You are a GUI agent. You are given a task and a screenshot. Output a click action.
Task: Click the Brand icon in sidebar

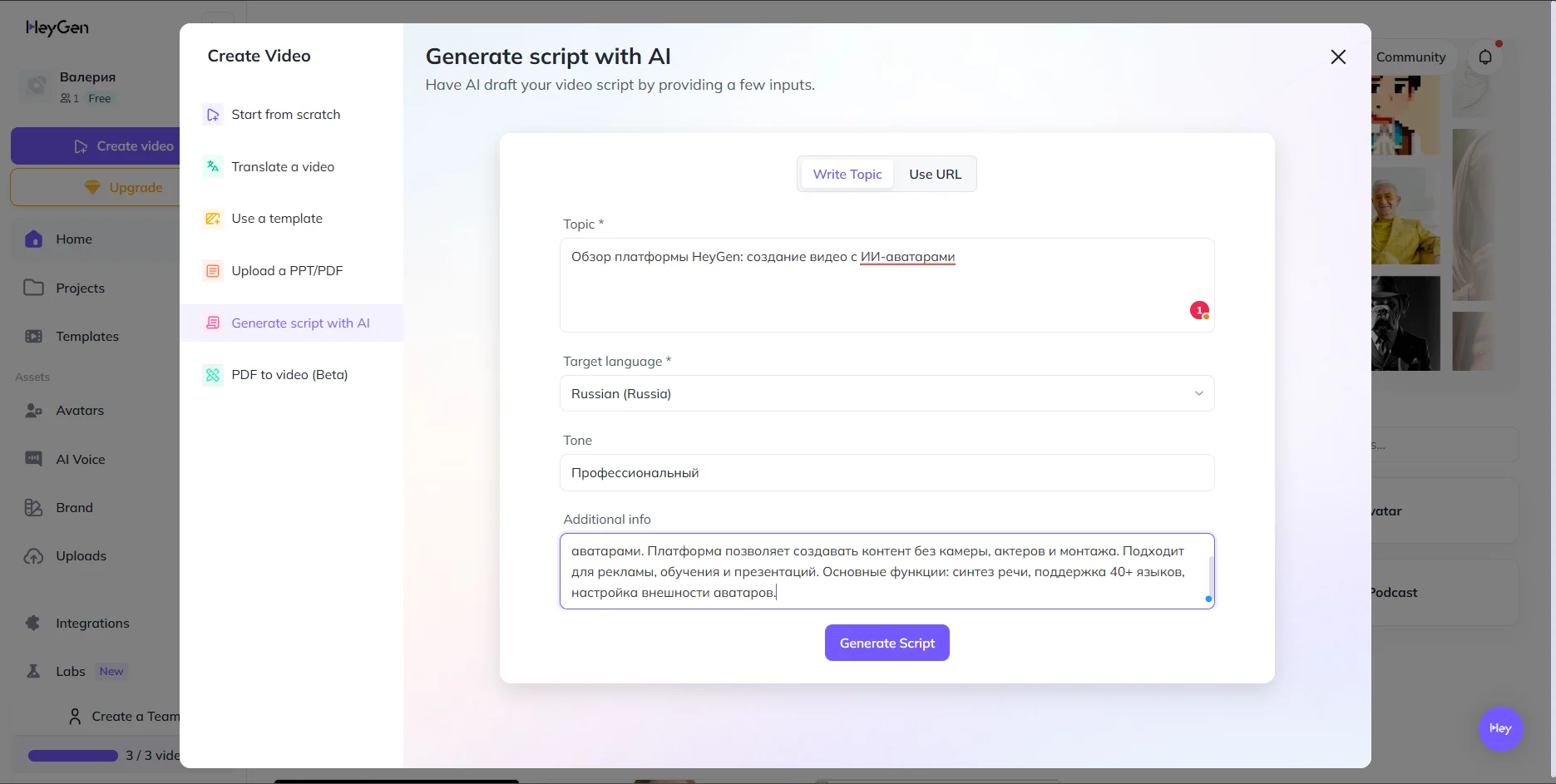click(x=34, y=508)
